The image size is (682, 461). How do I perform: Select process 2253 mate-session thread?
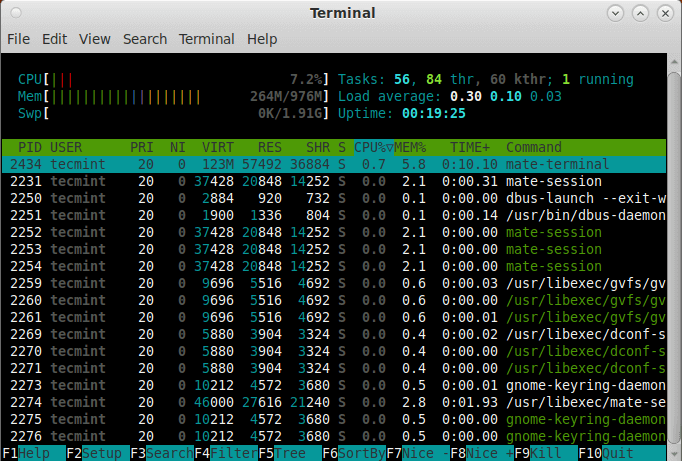334,249
